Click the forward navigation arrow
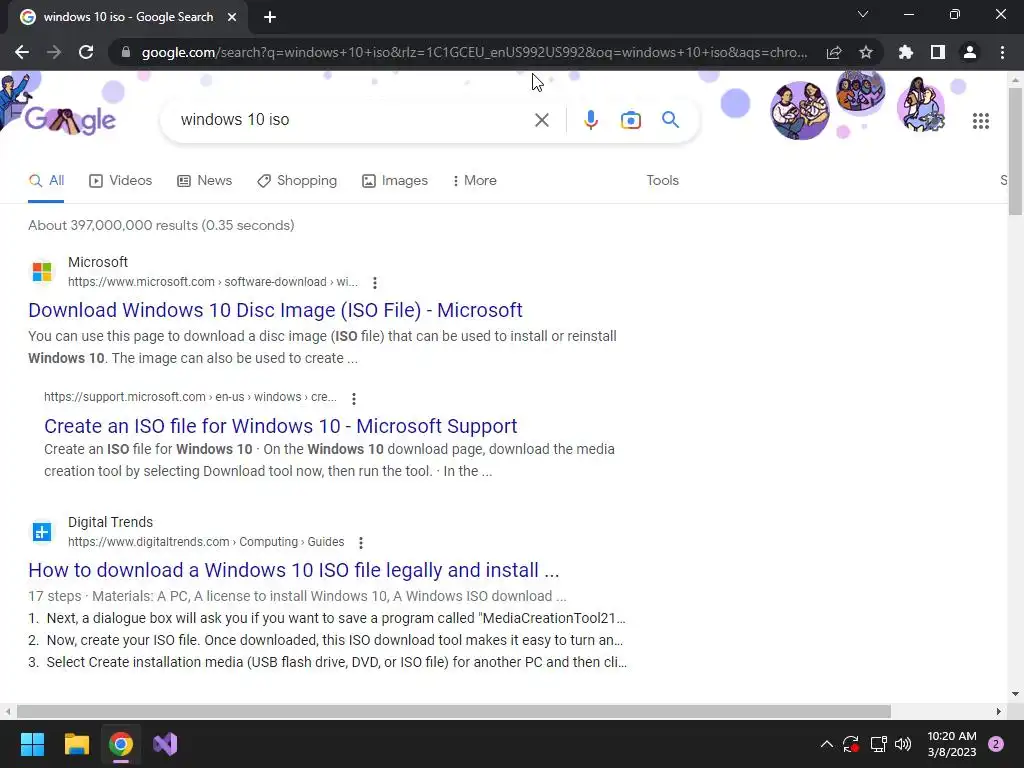Screen dimensions: 1024x768 pyautogui.click(x=54, y=52)
